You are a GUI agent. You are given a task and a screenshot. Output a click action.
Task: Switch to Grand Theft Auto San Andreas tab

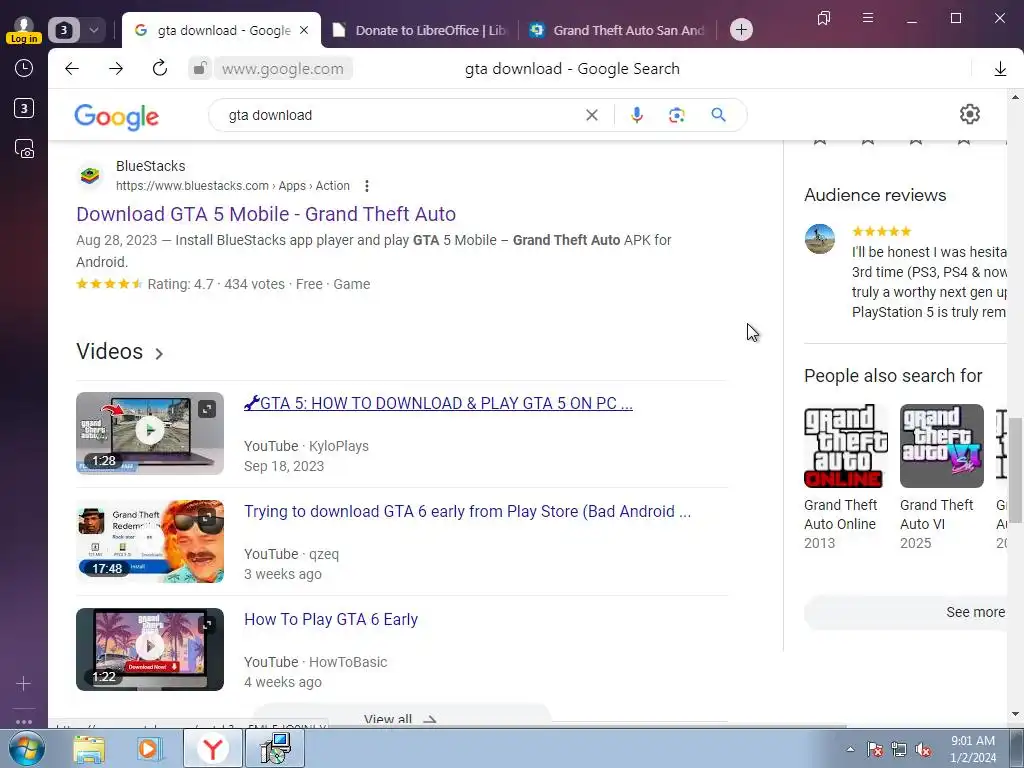(x=618, y=30)
